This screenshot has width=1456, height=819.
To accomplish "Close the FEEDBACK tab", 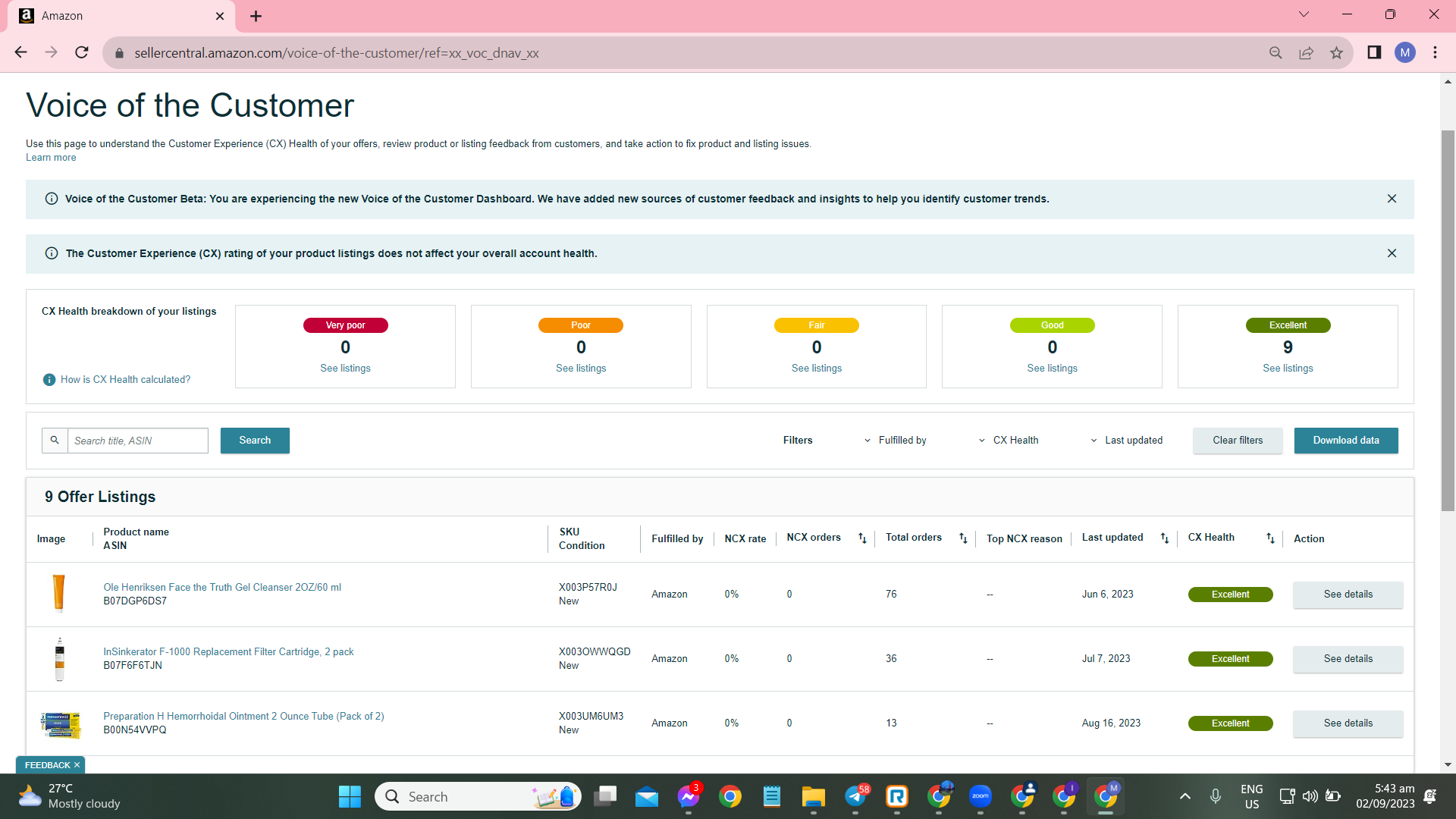I will coord(77,765).
